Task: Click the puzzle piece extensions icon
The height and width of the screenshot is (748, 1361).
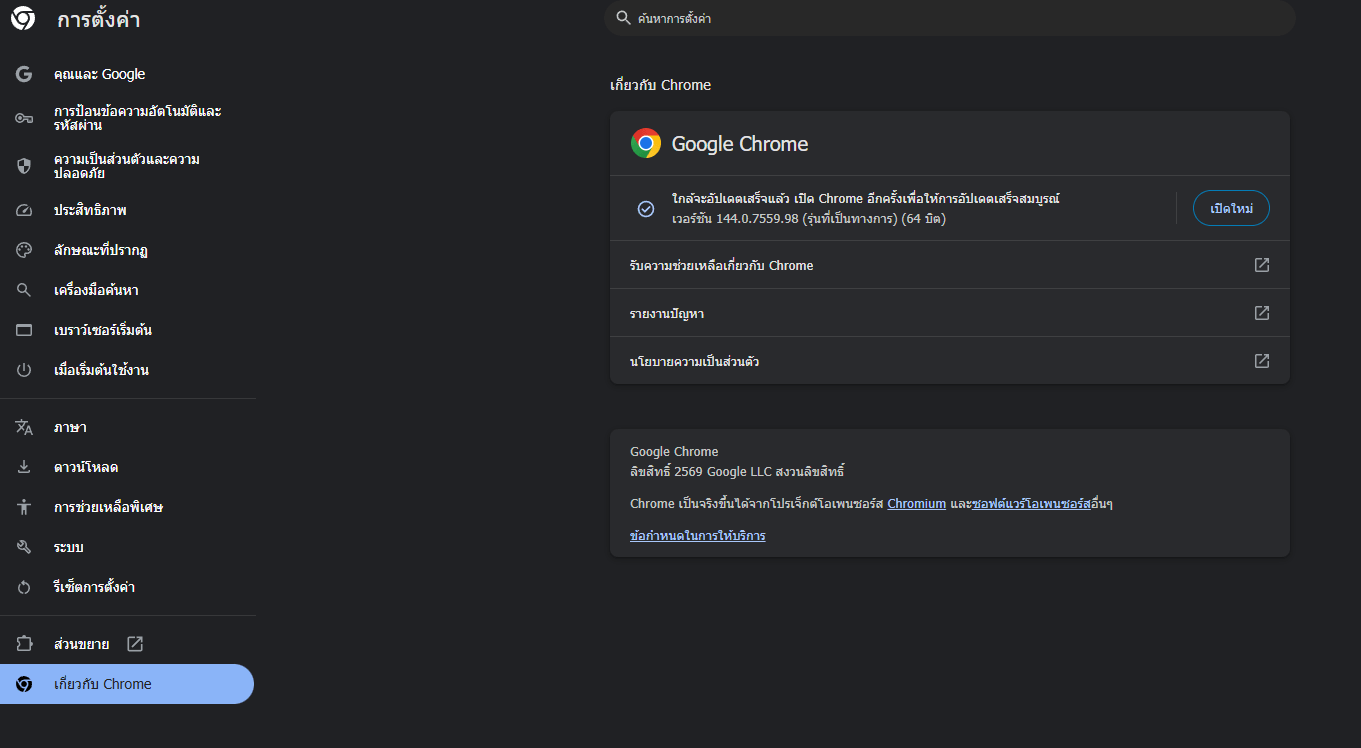Action: 24,644
